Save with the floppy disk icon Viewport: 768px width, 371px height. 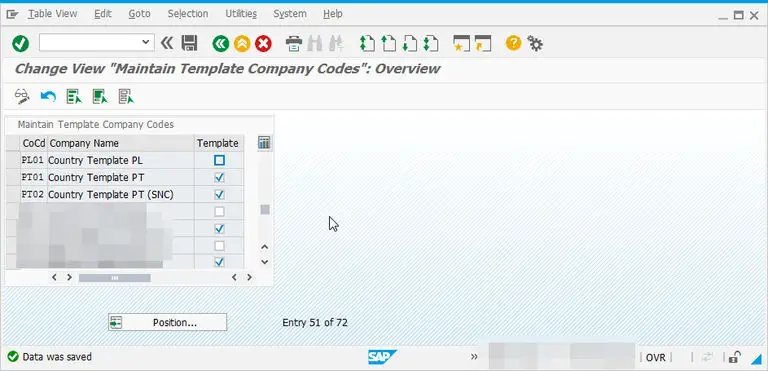coord(190,44)
